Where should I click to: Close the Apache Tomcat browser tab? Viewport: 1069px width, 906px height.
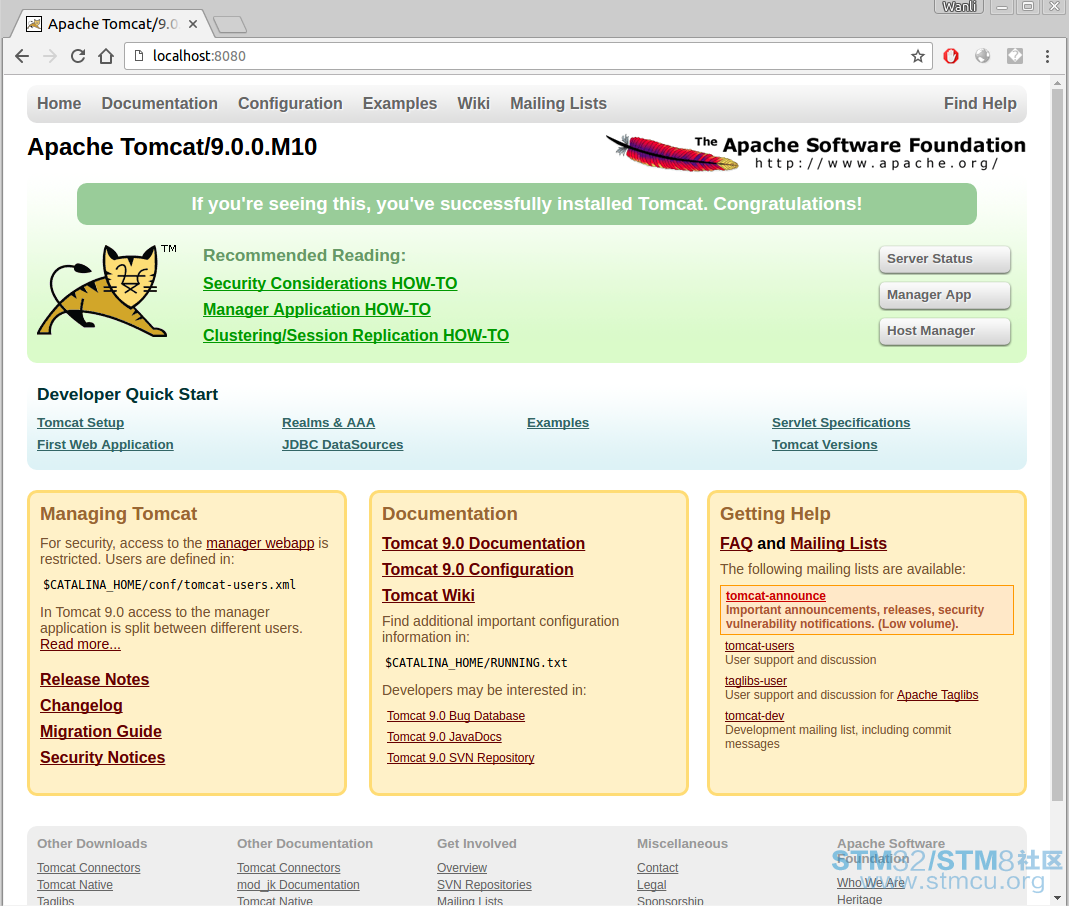coord(193,24)
